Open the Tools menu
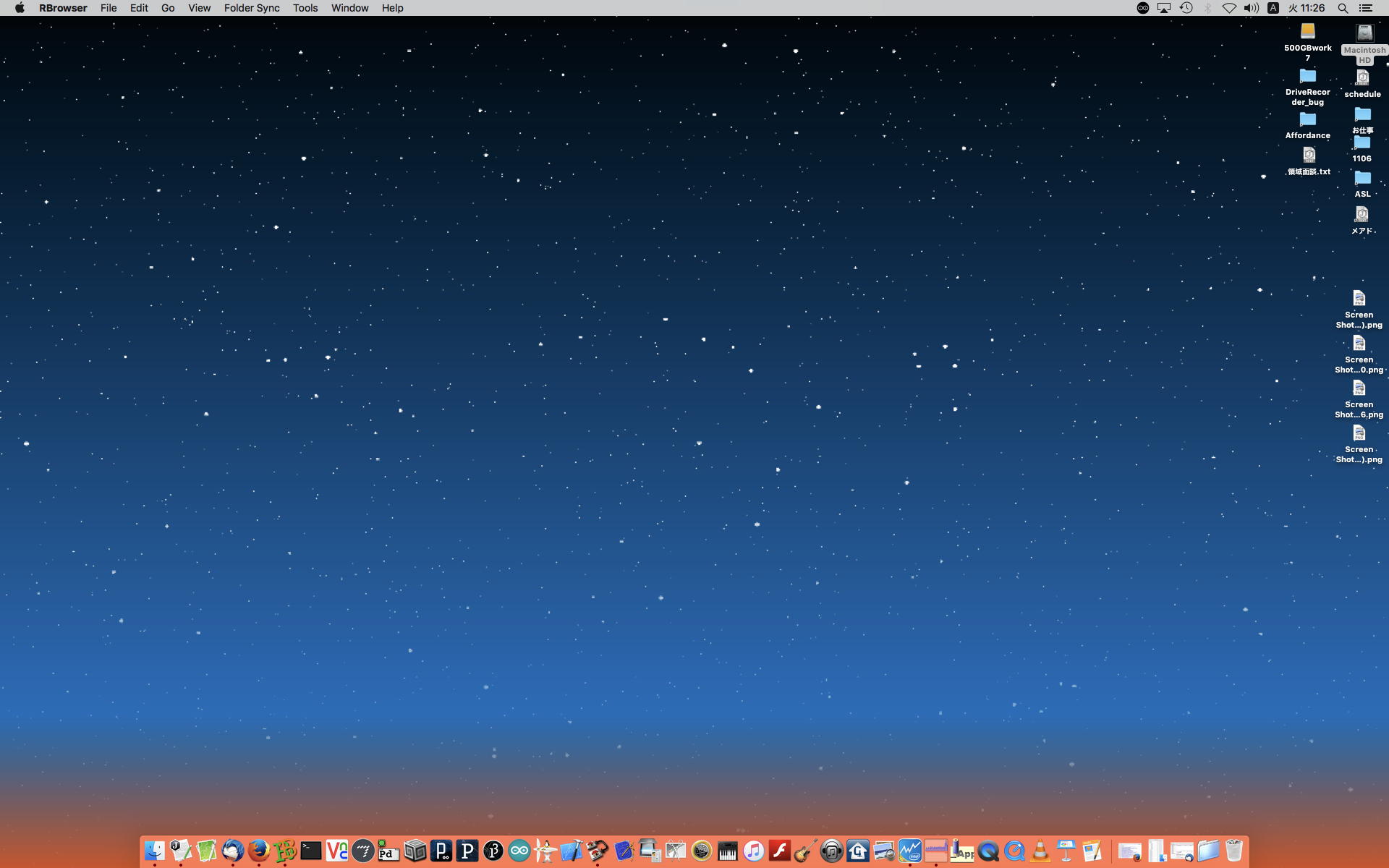 [305, 8]
